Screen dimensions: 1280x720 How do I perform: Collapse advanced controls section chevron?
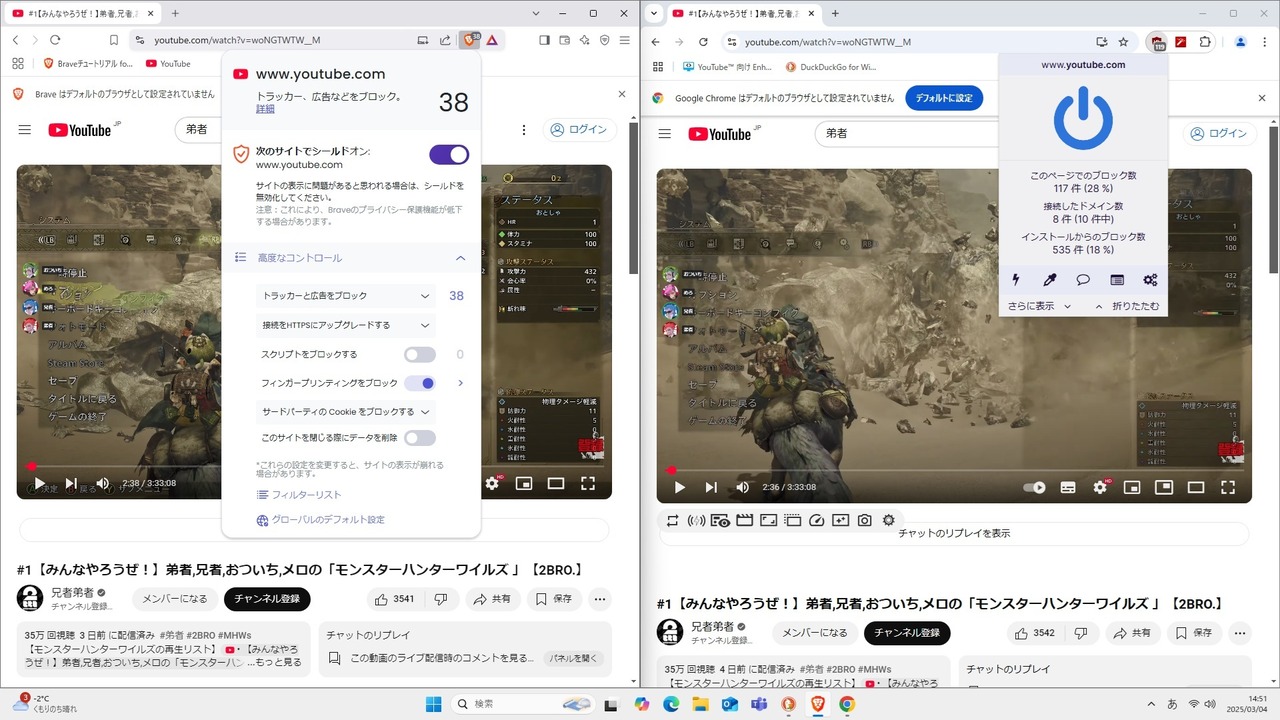[460, 258]
